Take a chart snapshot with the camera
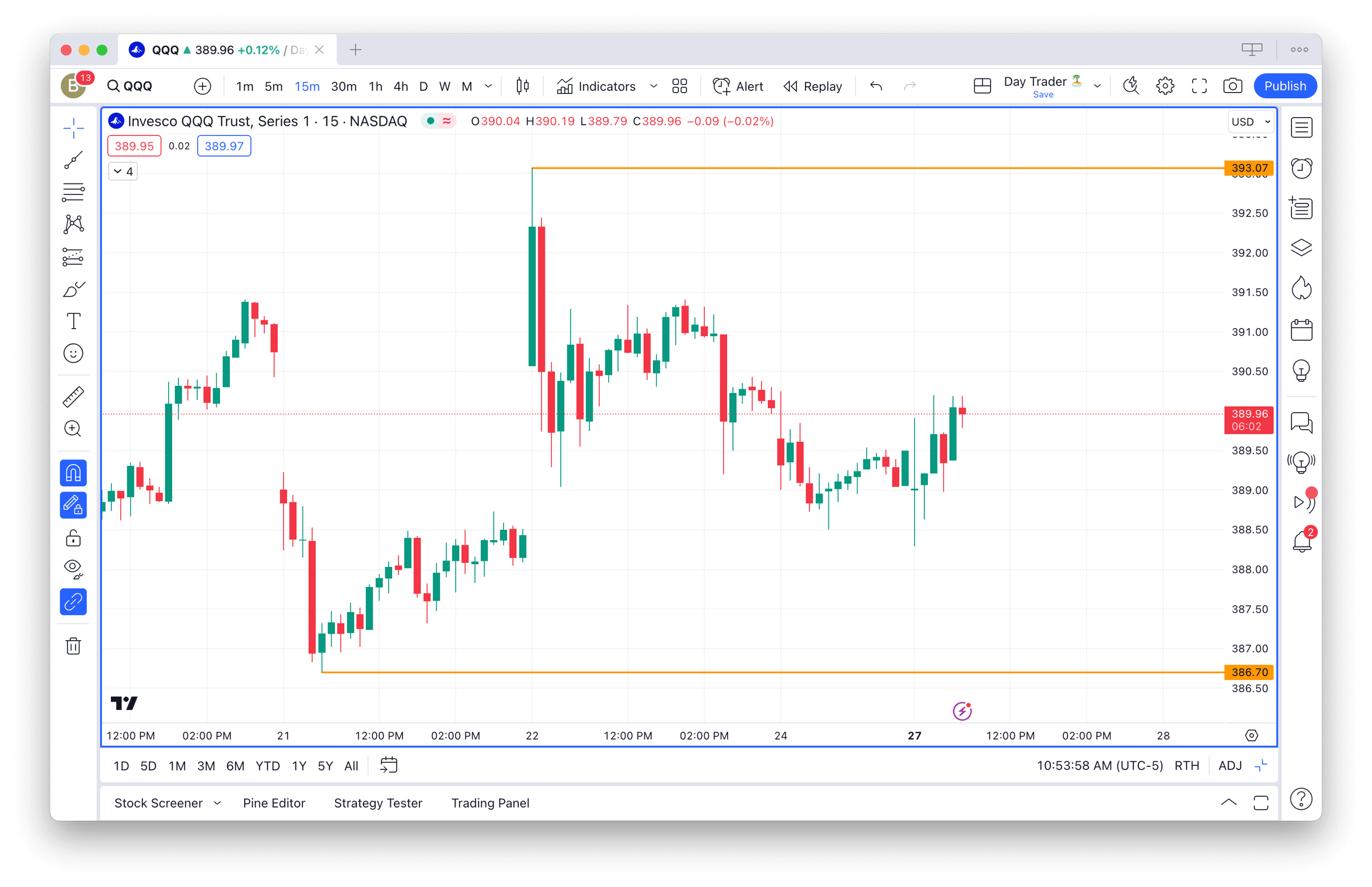 tap(1232, 86)
